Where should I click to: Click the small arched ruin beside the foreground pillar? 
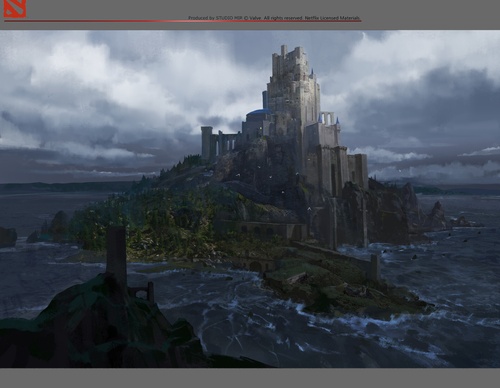point(143,292)
